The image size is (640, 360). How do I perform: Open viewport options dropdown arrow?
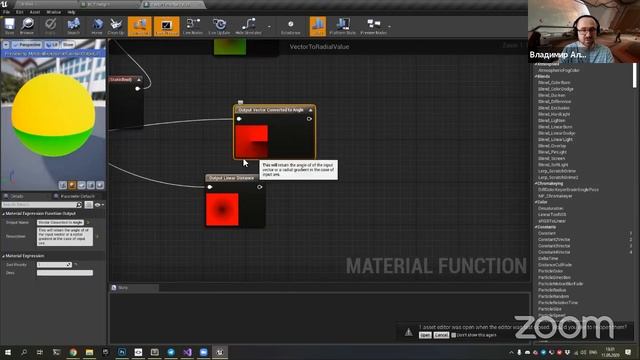(x=6, y=44)
